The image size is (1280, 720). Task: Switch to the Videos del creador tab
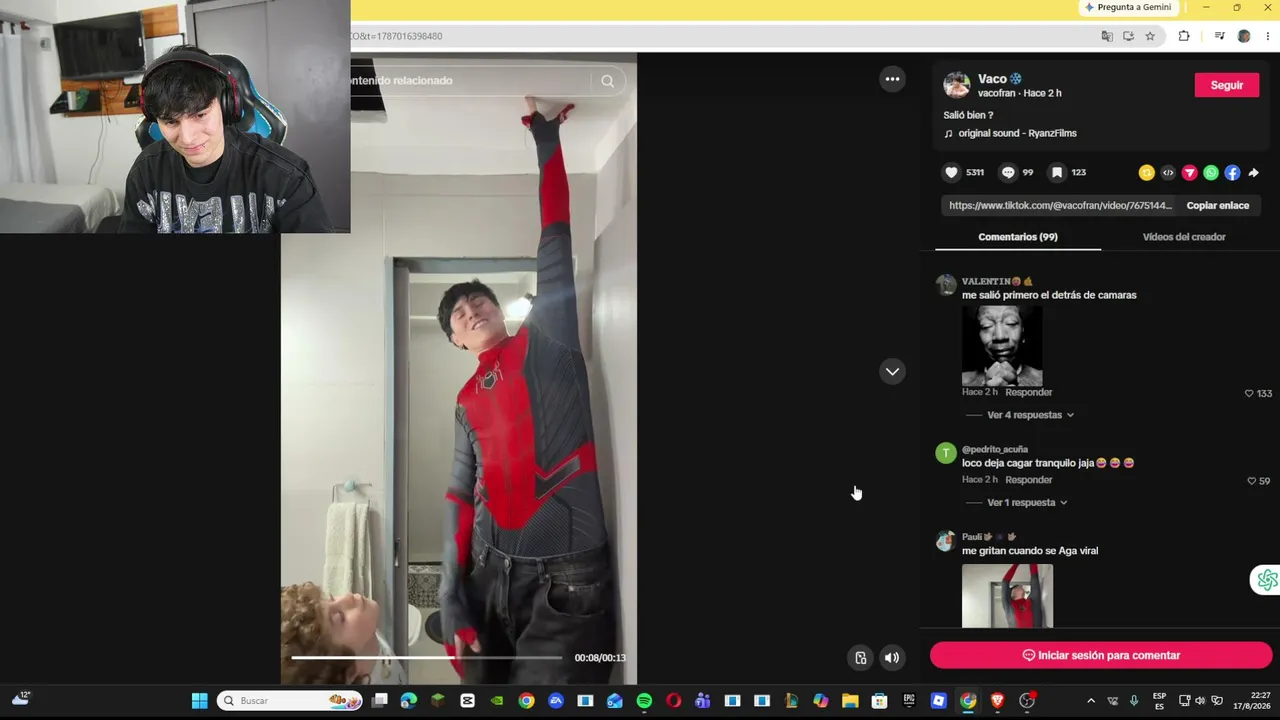[1184, 237]
